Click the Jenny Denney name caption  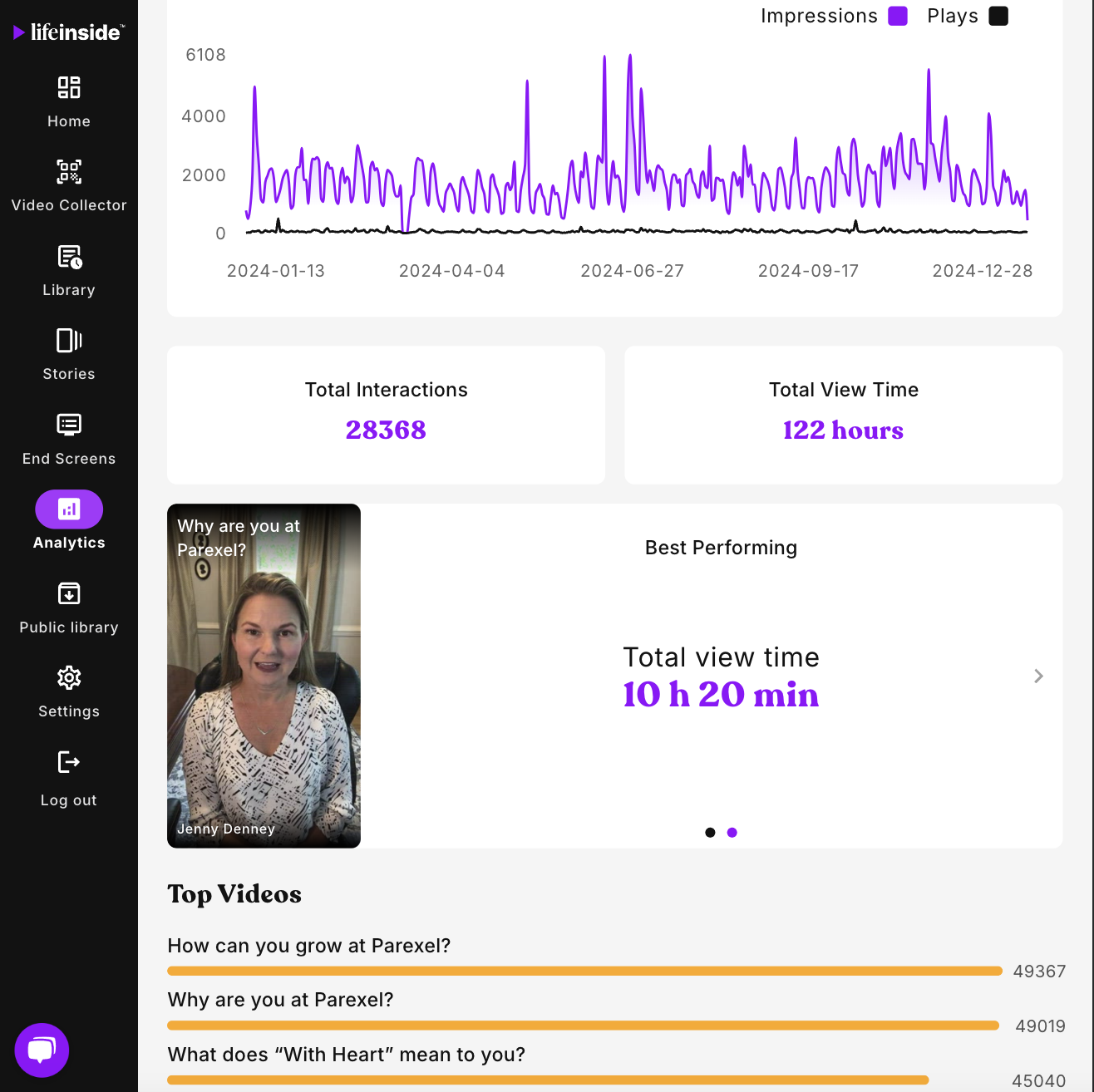[x=226, y=829]
